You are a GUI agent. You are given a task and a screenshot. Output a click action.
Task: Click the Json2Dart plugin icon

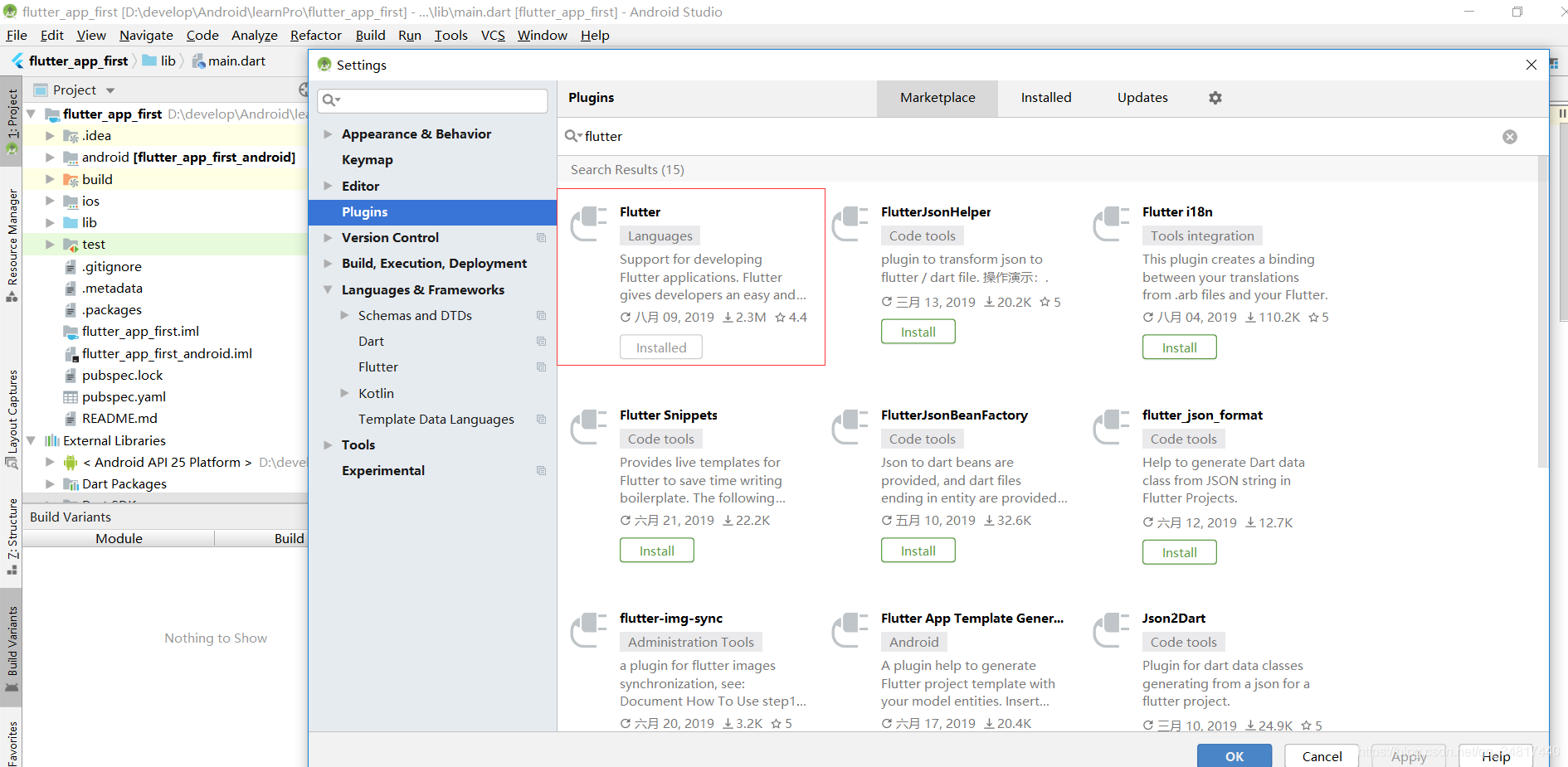click(x=1112, y=630)
